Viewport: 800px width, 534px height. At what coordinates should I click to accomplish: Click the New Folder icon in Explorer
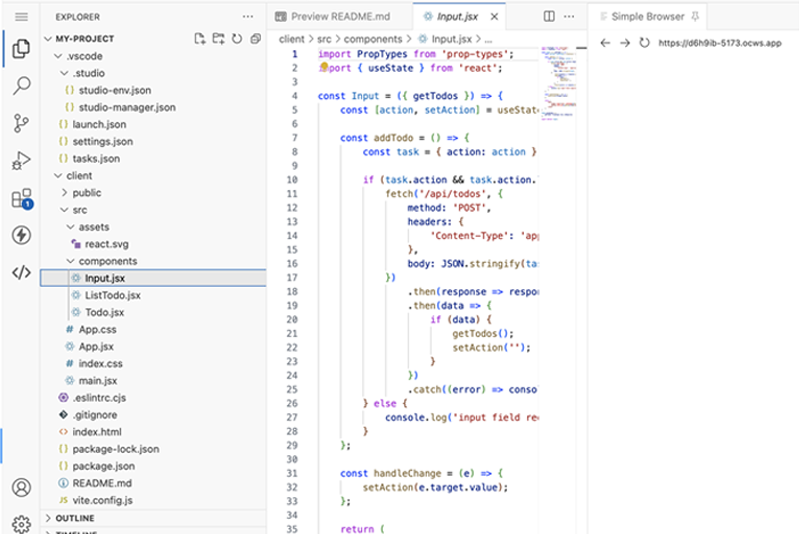click(218, 39)
